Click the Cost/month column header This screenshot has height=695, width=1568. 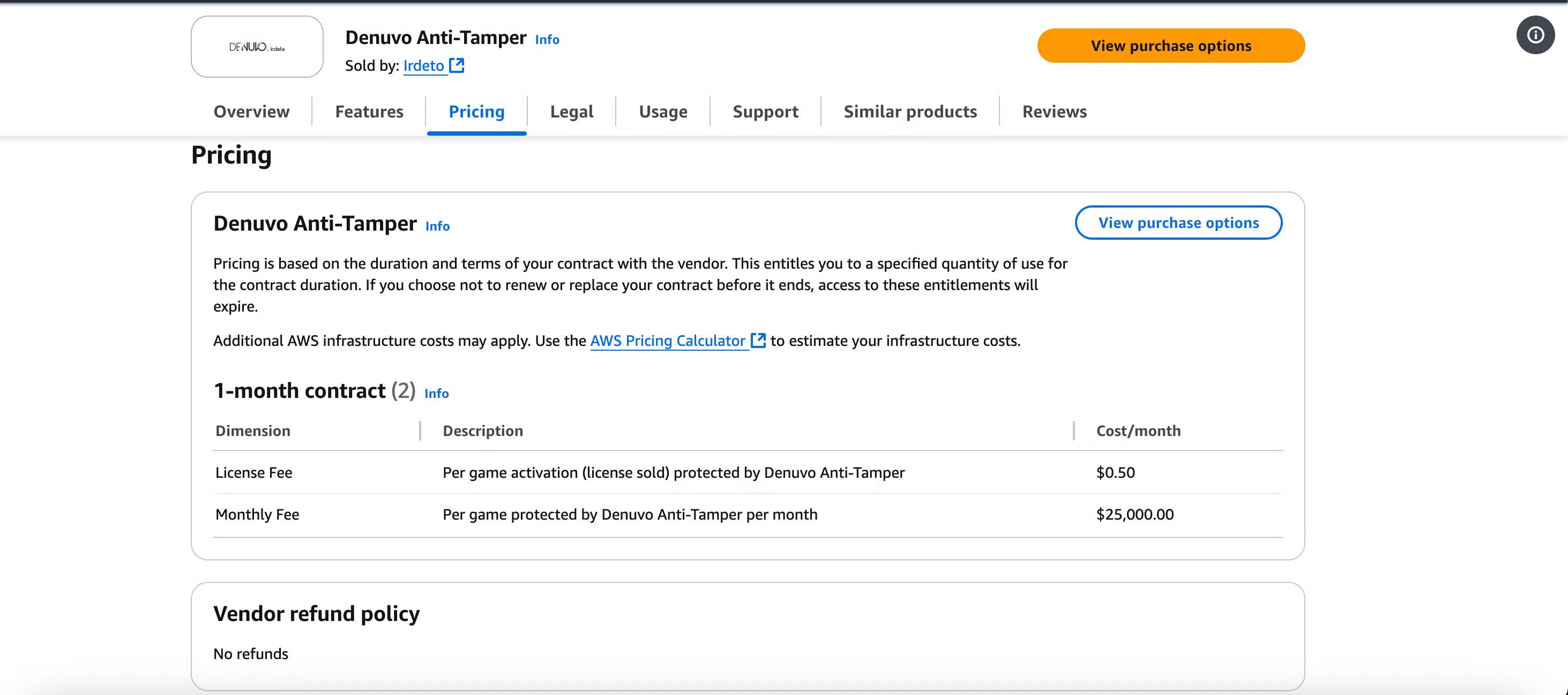pyautogui.click(x=1138, y=431)
